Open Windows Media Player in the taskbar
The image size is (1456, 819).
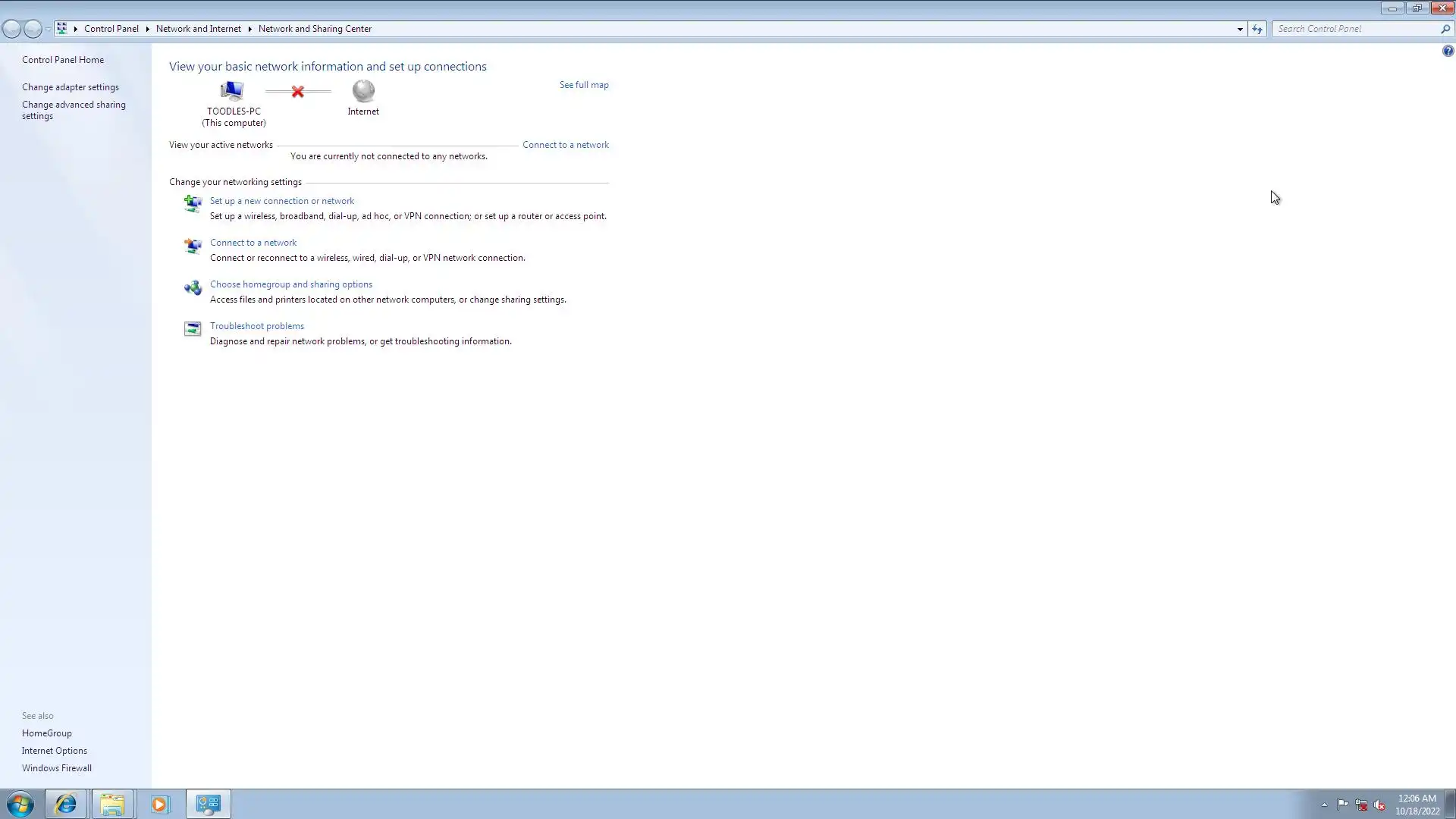(x=159, y=804)
